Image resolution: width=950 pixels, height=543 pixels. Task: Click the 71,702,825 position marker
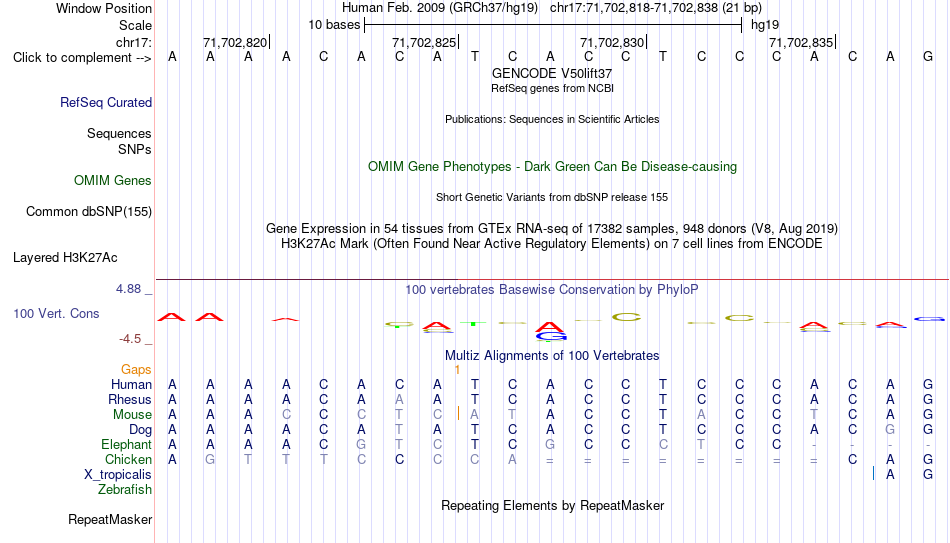point(424,42)
